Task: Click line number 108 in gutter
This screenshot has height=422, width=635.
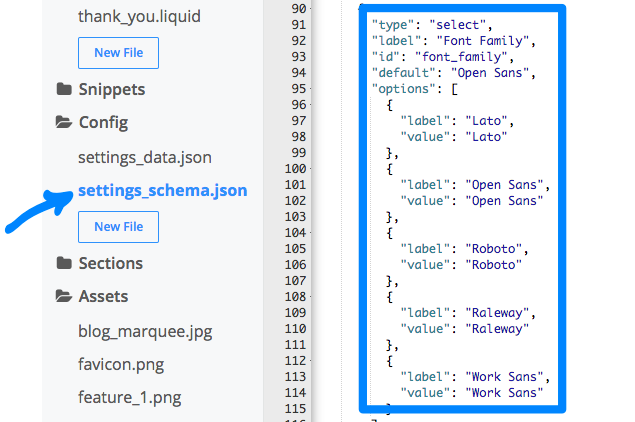Action: 295,296
